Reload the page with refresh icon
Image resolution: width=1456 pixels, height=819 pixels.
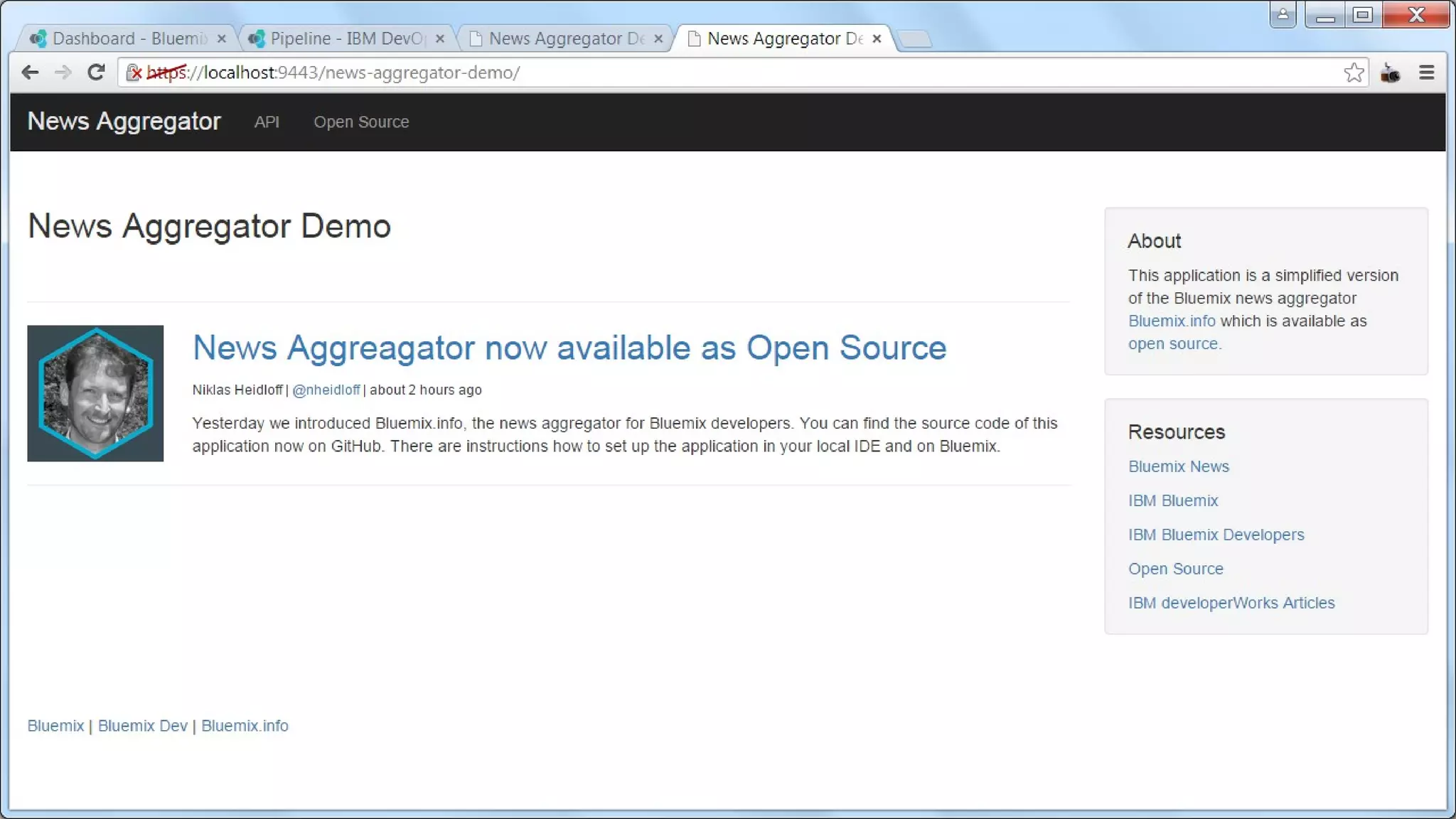[x=96, y=73]
